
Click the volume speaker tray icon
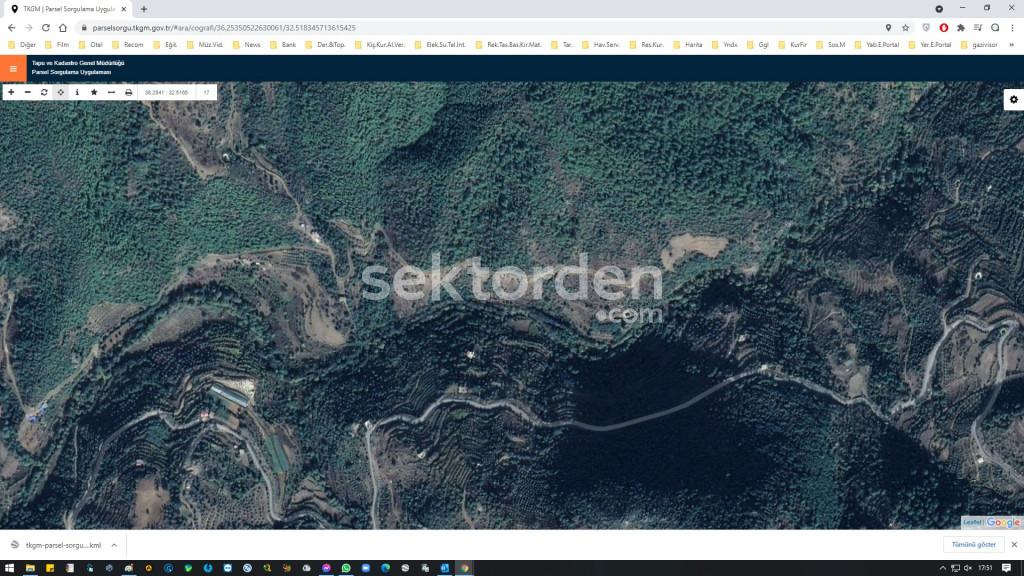[967, 568]
